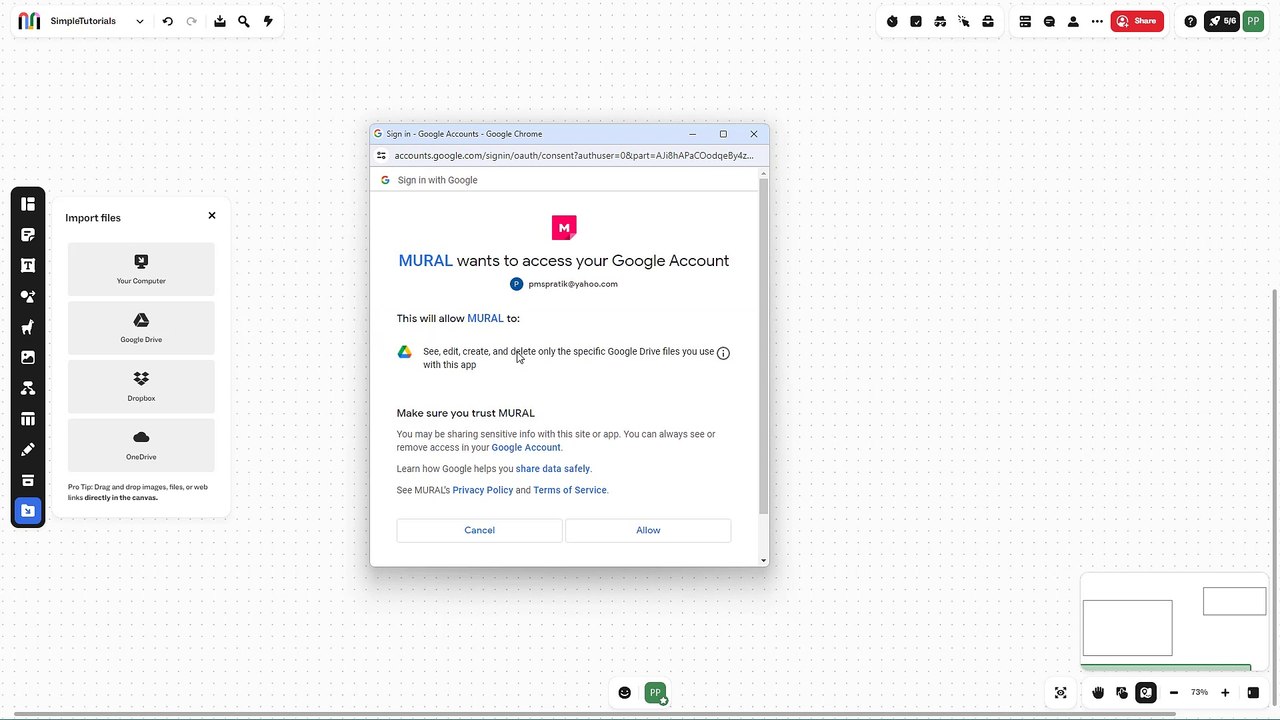Open the diagram frameworks tool
Image resolution: width=1280 pixels, height=720 pixels.
click(28, 388)
